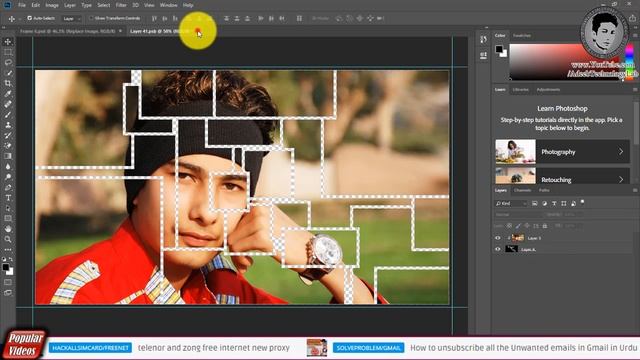Click the pixel layer filter icon
The height and width of the screenshot is (360, 640).
tap(535, 203)
